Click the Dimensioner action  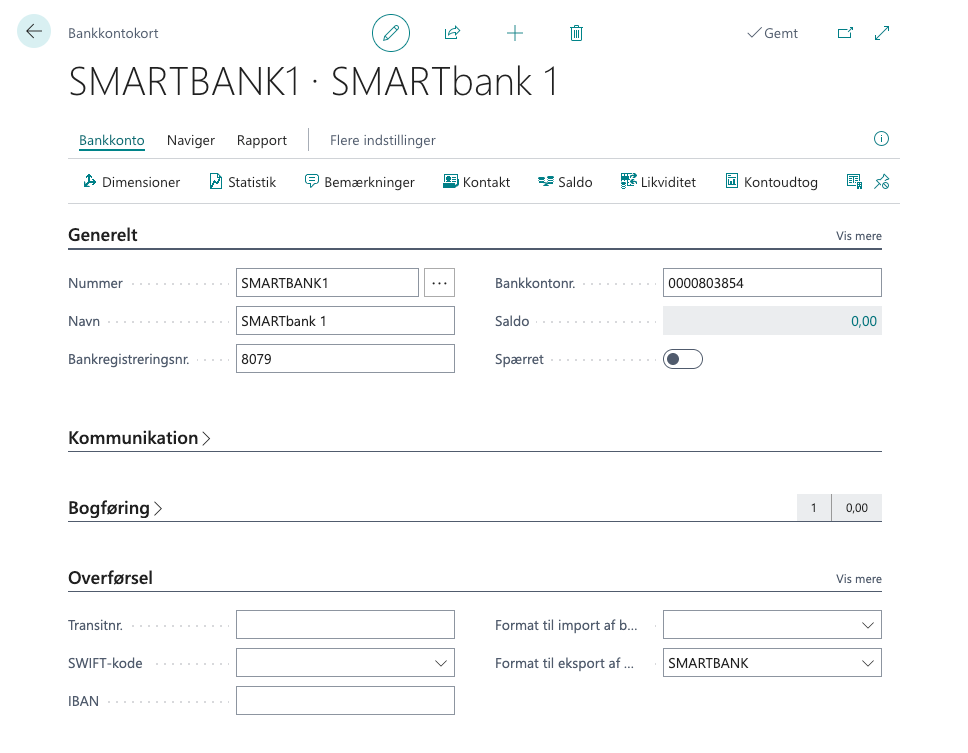pyautogui.click(x=131, y=182)
